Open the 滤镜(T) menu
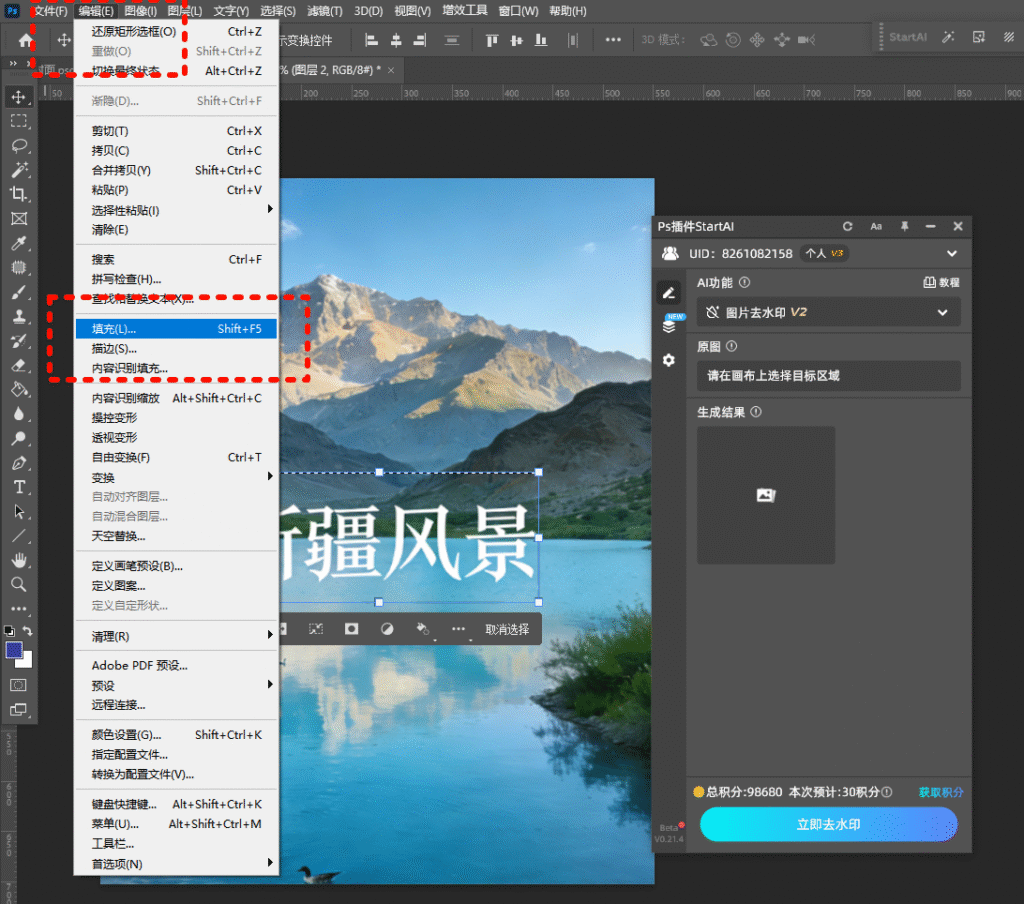Viewport: 1024px width, 904px height. 324,11
